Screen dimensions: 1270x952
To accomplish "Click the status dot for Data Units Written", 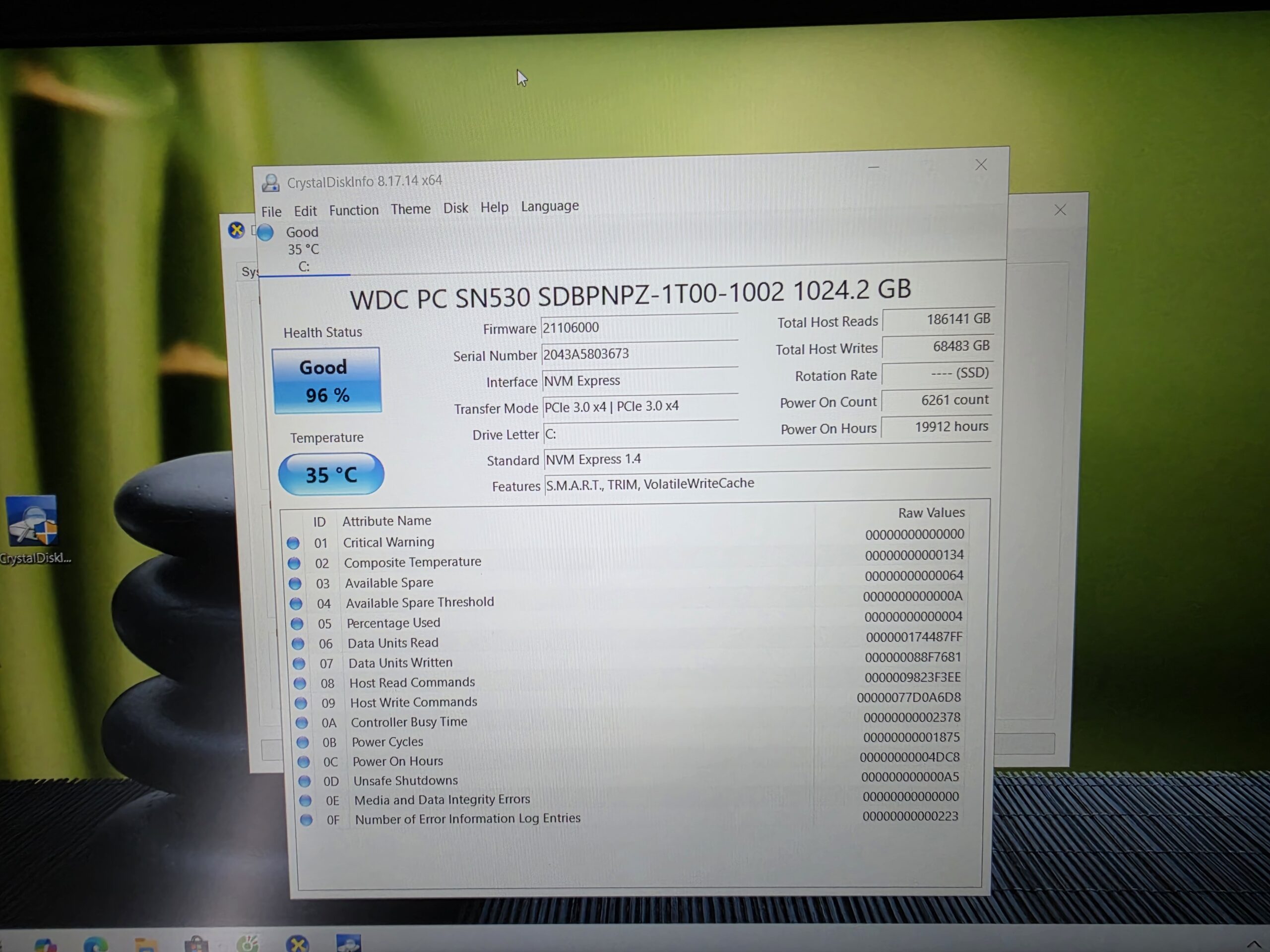I will coord(299,664).
